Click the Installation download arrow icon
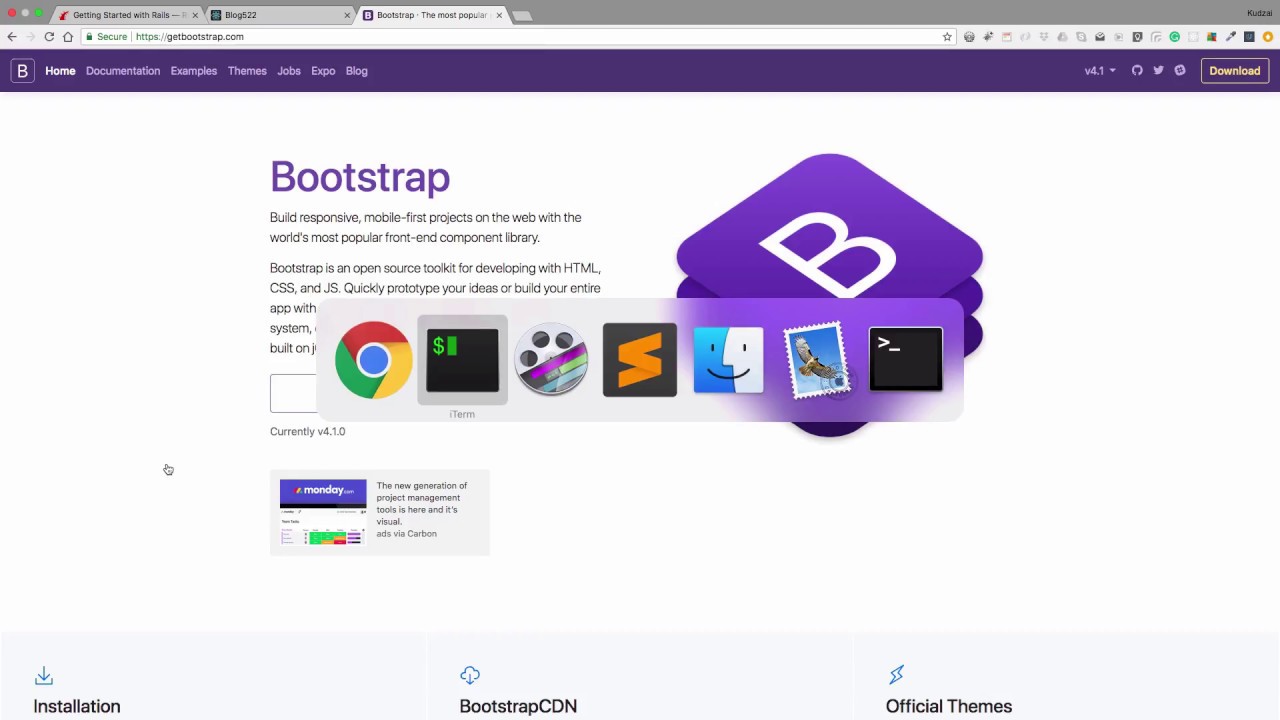Viewport: 1280px width, 720px height. 44,676
